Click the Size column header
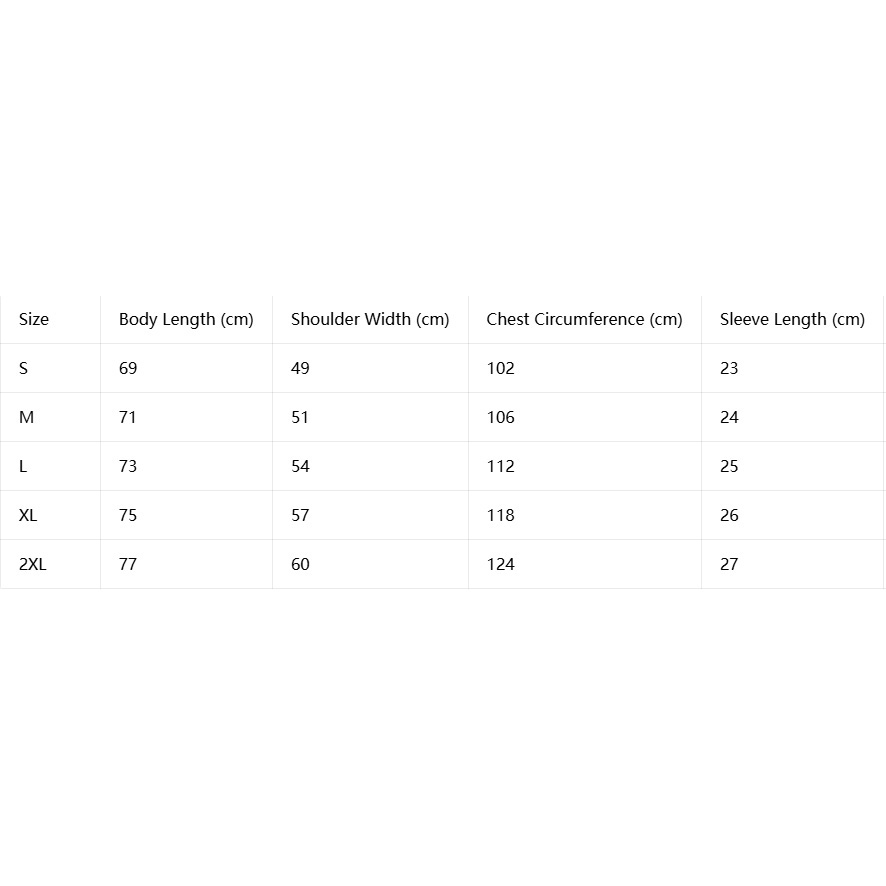Image resolution: width=886 pixels, height=886 pixels. point(34,319)
